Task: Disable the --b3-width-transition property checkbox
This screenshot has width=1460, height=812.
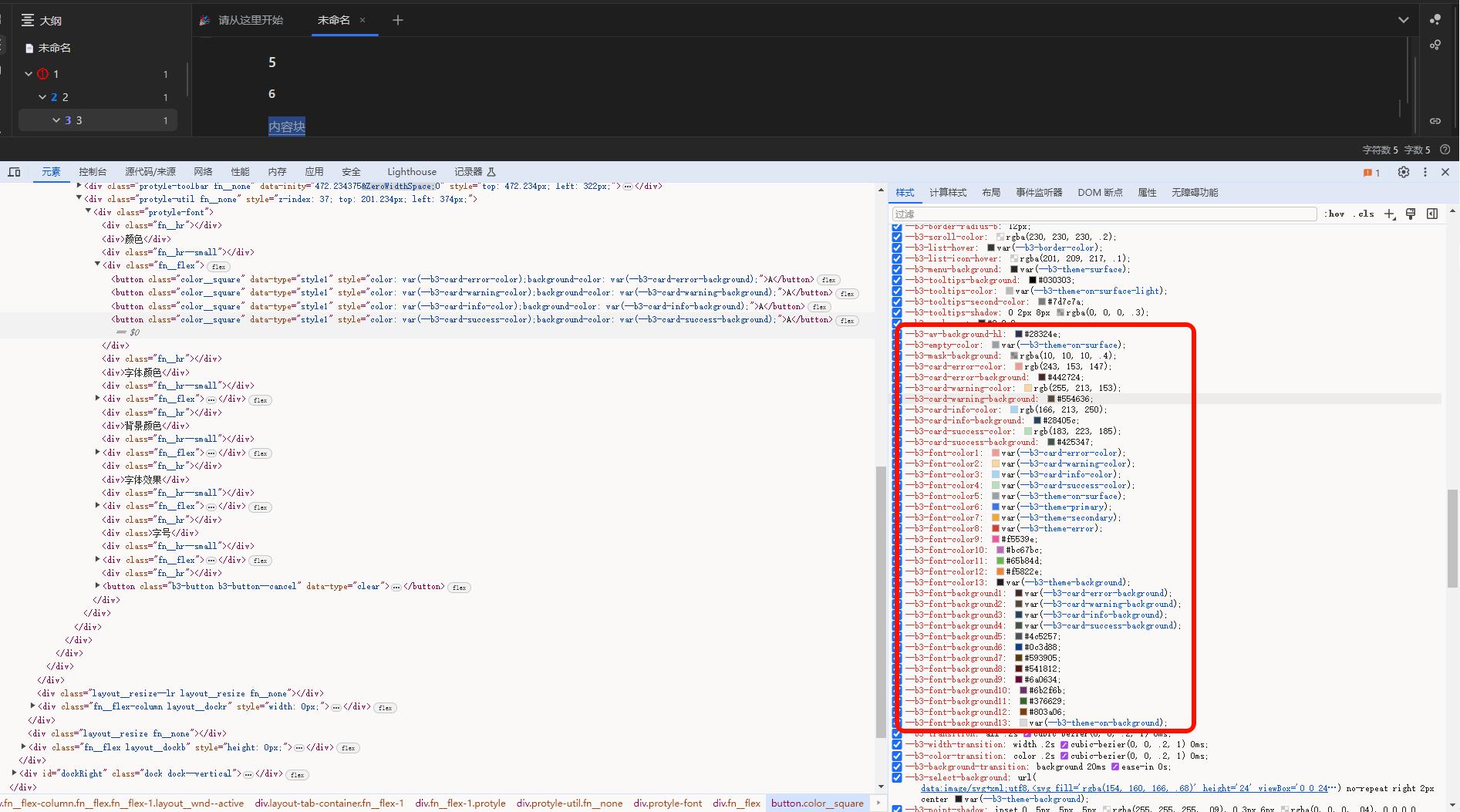Action: click(897, 745)
